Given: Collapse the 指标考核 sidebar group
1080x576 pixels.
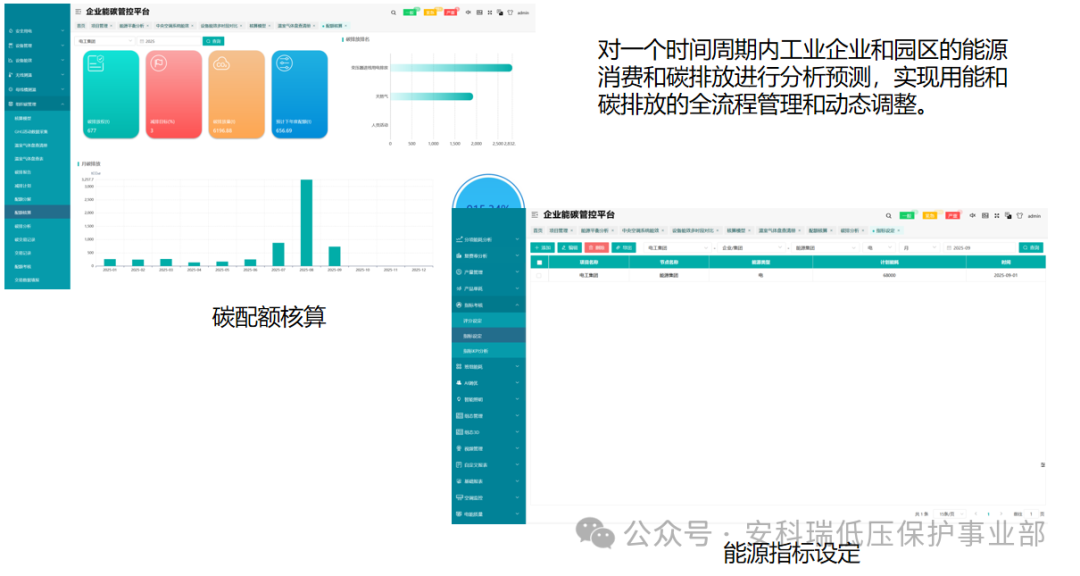Looking at the screenshot, I should tap(488, 305).
